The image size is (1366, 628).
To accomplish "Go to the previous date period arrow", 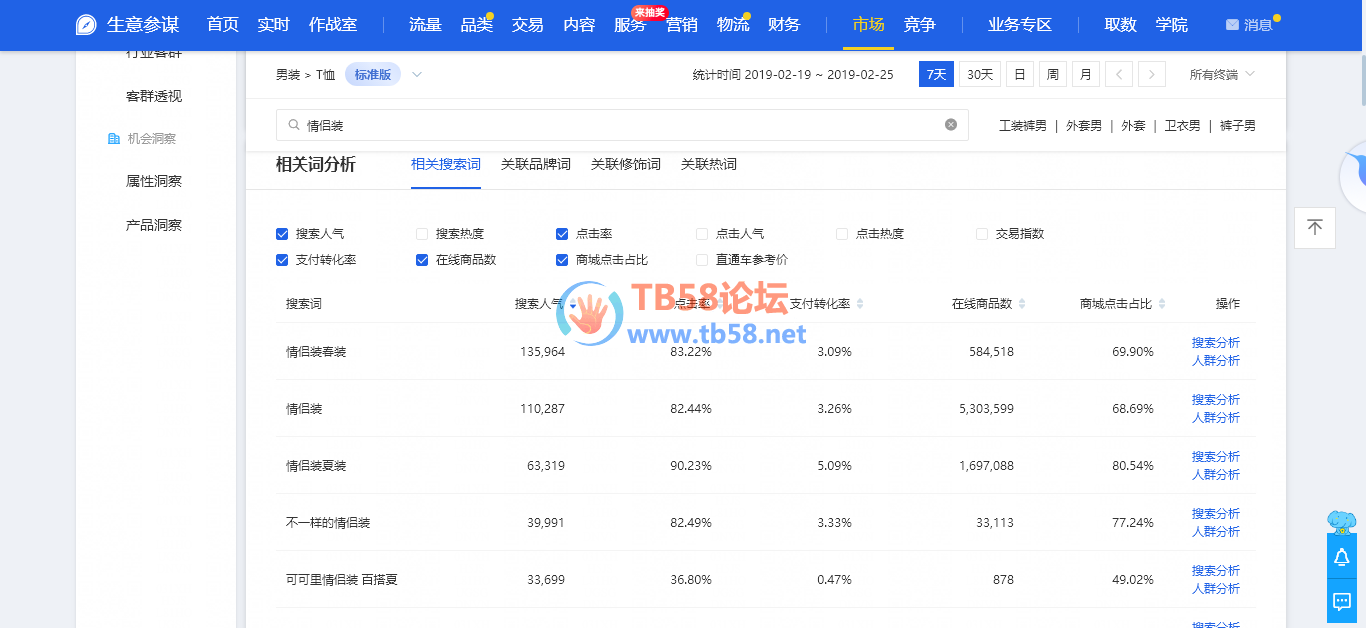I will 1119,74.
